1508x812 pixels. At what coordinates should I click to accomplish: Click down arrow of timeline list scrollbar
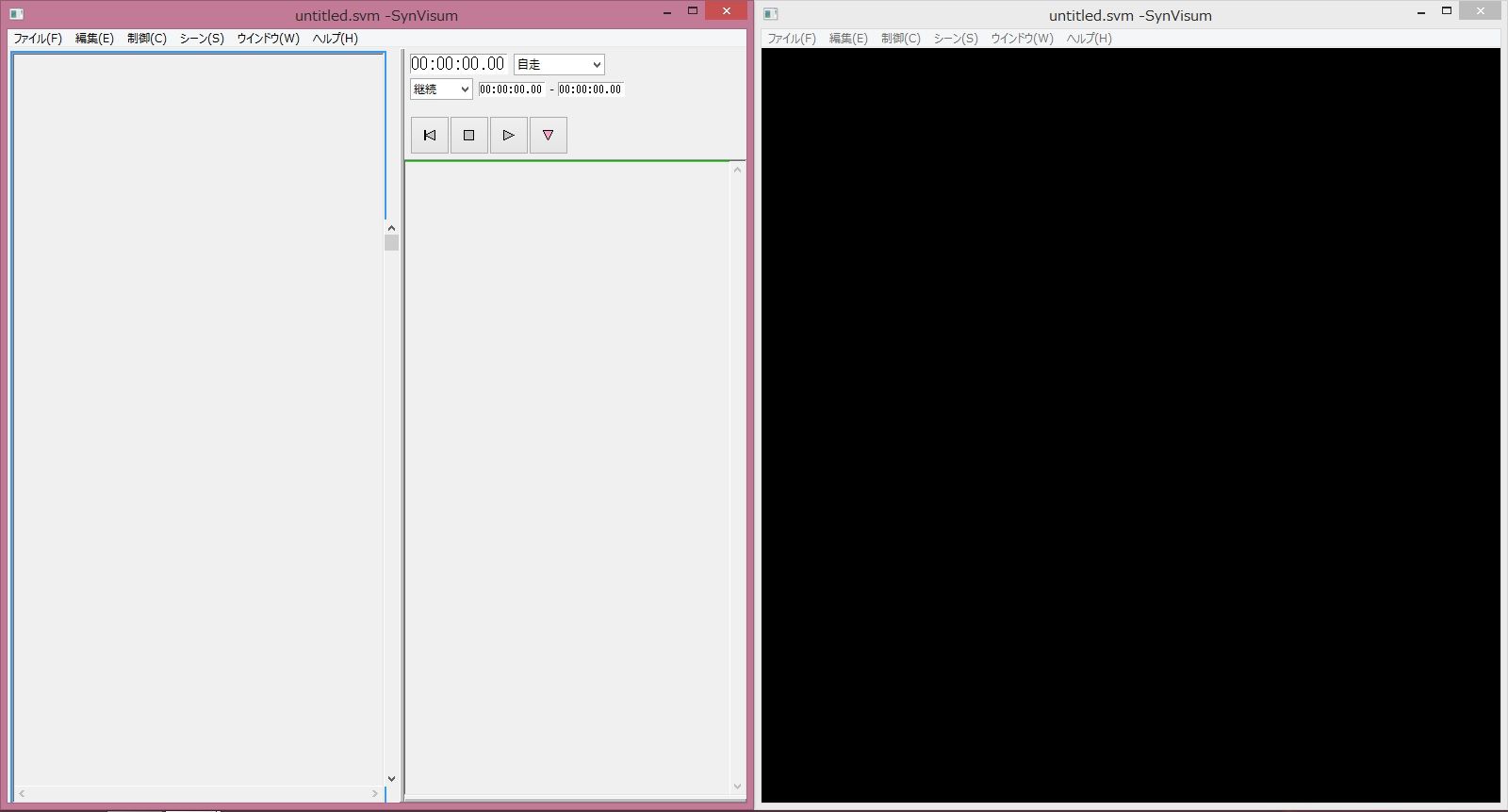pyautogui.click(x=737, y=787)
